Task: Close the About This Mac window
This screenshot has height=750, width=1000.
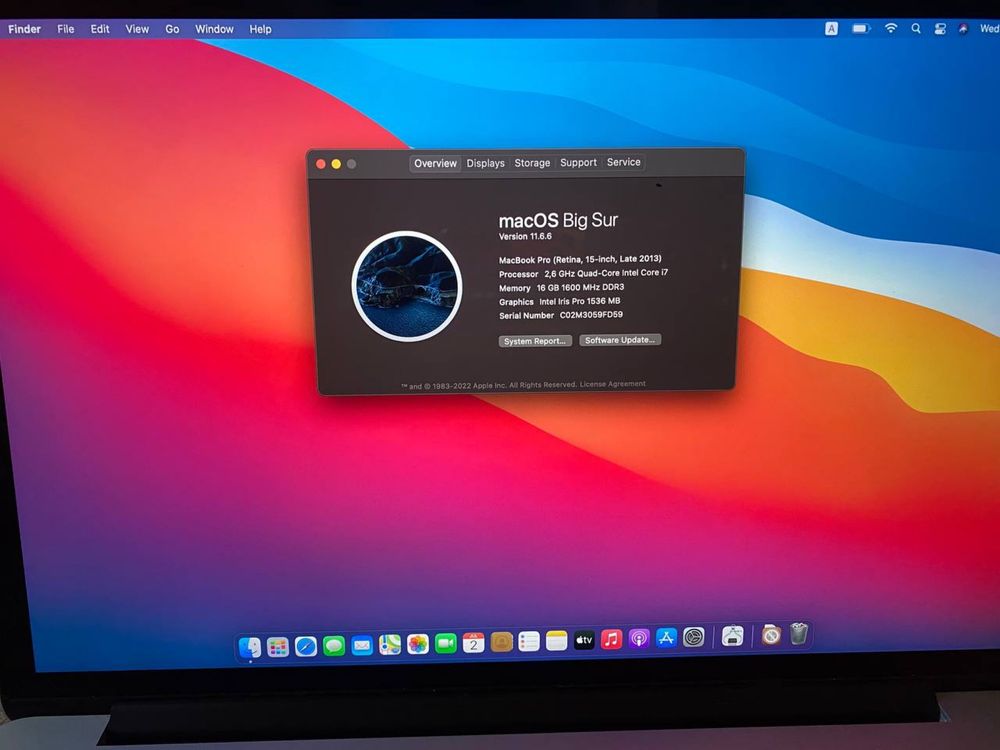Action: point(321,164)
